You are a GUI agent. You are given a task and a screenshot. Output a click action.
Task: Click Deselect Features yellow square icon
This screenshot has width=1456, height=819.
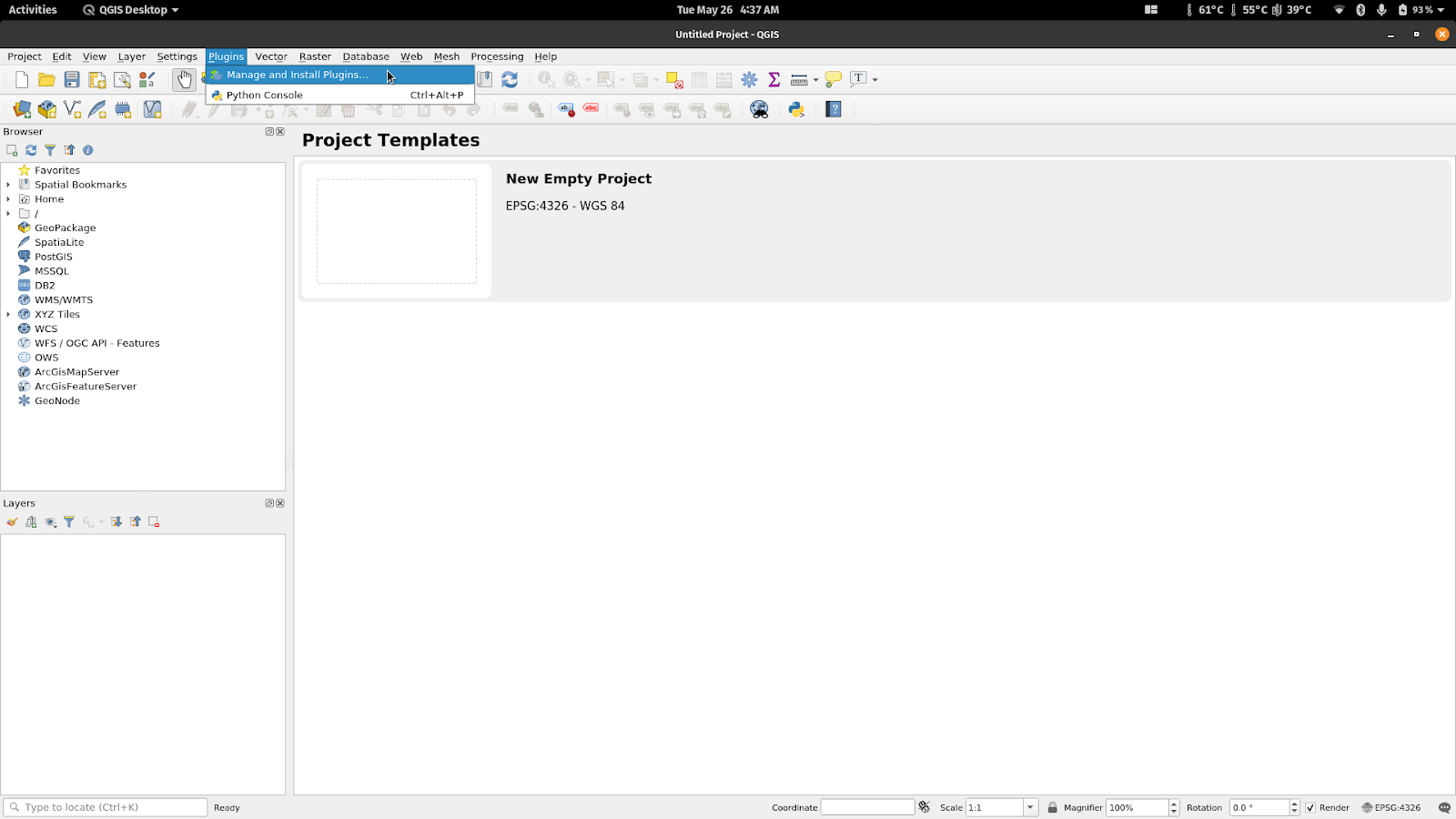pos(674,80)
